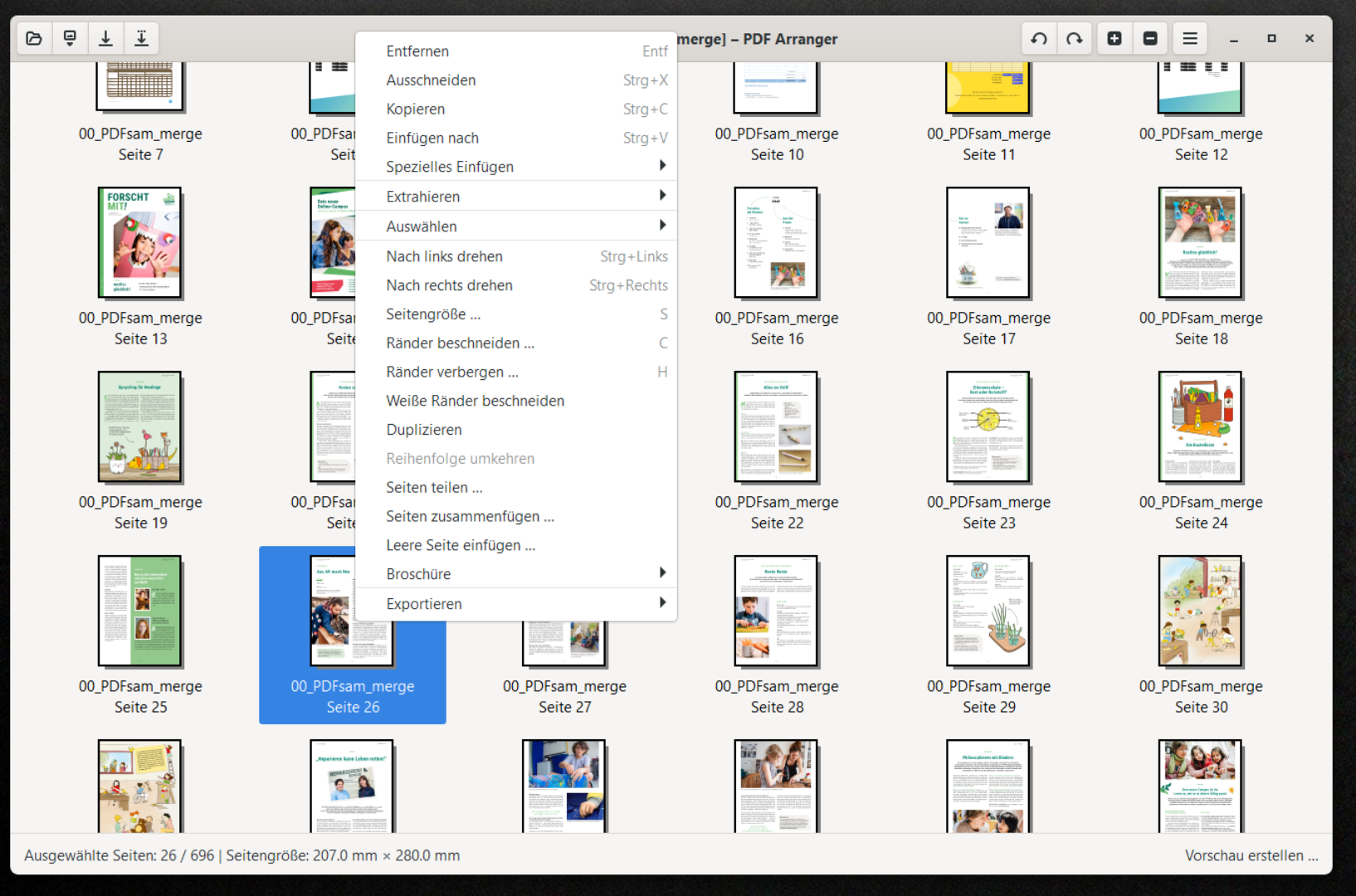The image size is (1356, 896).
Task: Click the import PDF icon
Action: tap(70, 38)
